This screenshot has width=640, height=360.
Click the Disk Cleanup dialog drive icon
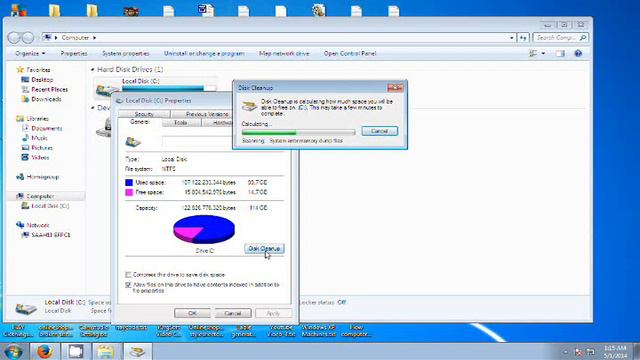point(249,106)
